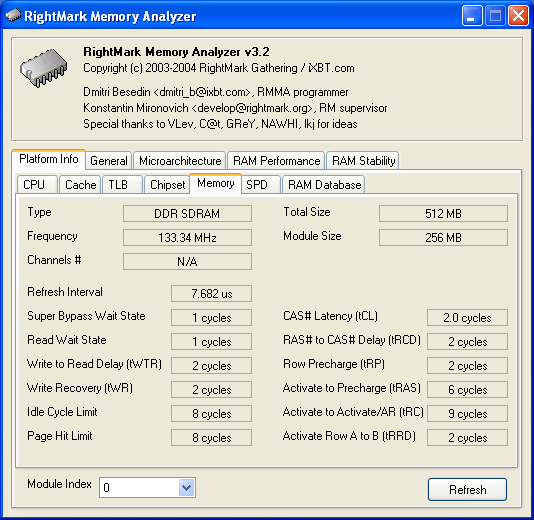The image size is (534, 520).
Task: Click the N/A channels value
Action: (x=187, y=262)
